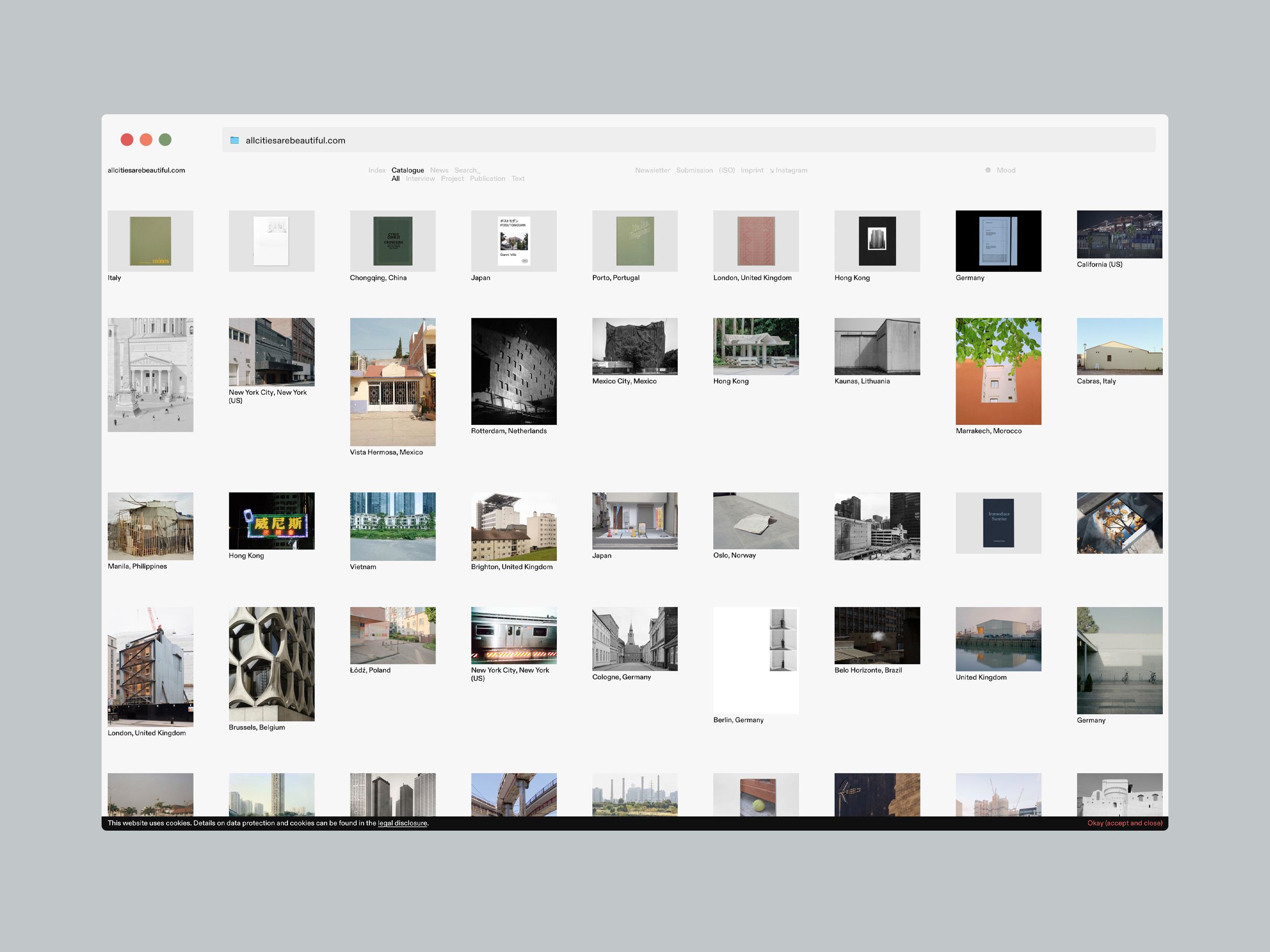Toggle the Mood circle indicator
Screen dimensions: 1270x952
pyautogui.click(x=988, y=171)
